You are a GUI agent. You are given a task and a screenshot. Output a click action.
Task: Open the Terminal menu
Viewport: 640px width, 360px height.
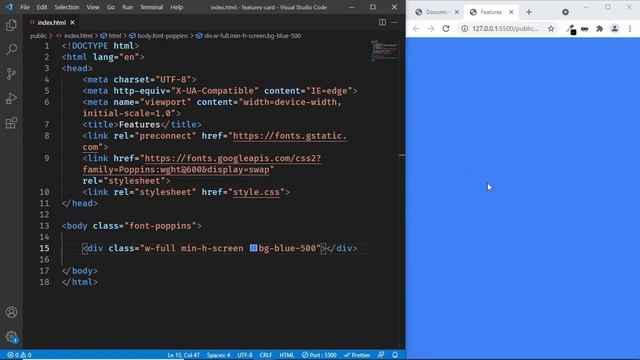click(x=151, y=7)
